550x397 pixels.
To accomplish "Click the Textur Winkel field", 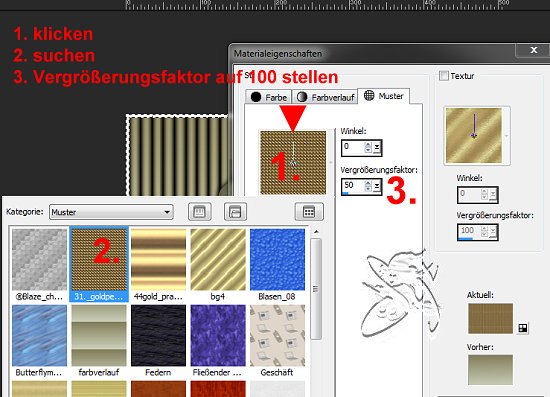I will click(469, 194).
